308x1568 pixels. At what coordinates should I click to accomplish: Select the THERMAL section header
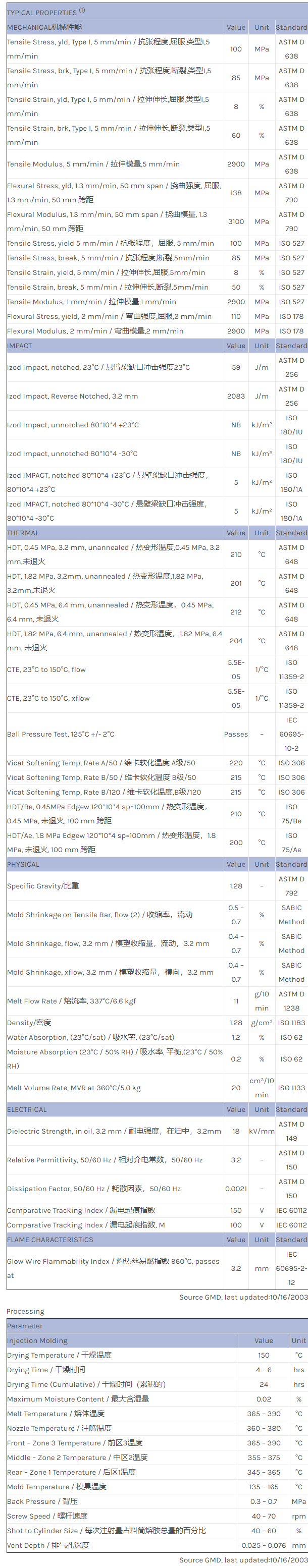tap(23, 533)
